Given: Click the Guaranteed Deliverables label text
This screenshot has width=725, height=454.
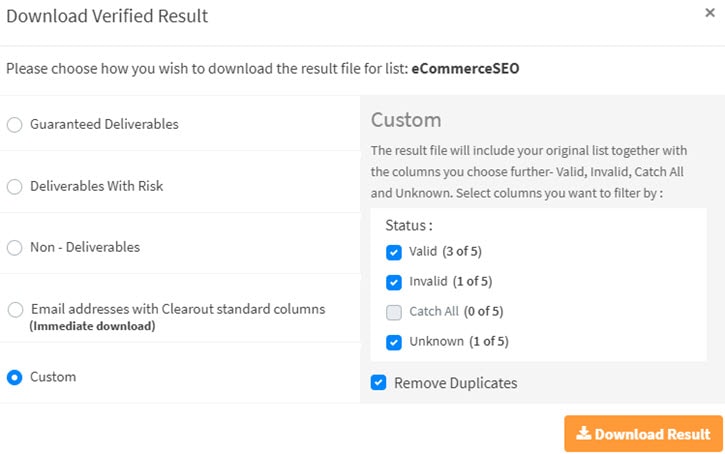Looking at the screenshot, I should 104,125.
